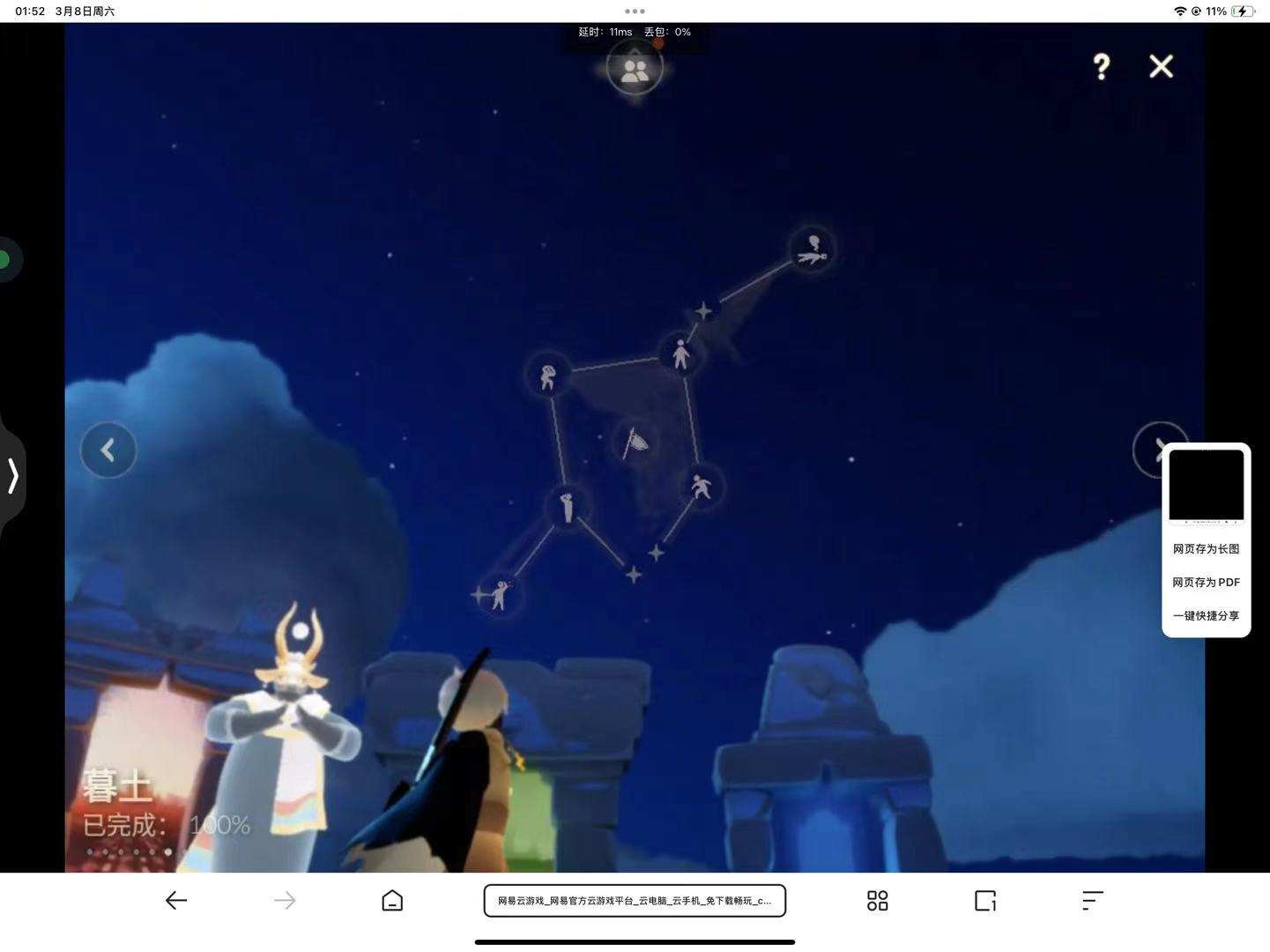Tap the 暮土 realm name
Viewport: 1270px width, 952px height.
[118, 785]
